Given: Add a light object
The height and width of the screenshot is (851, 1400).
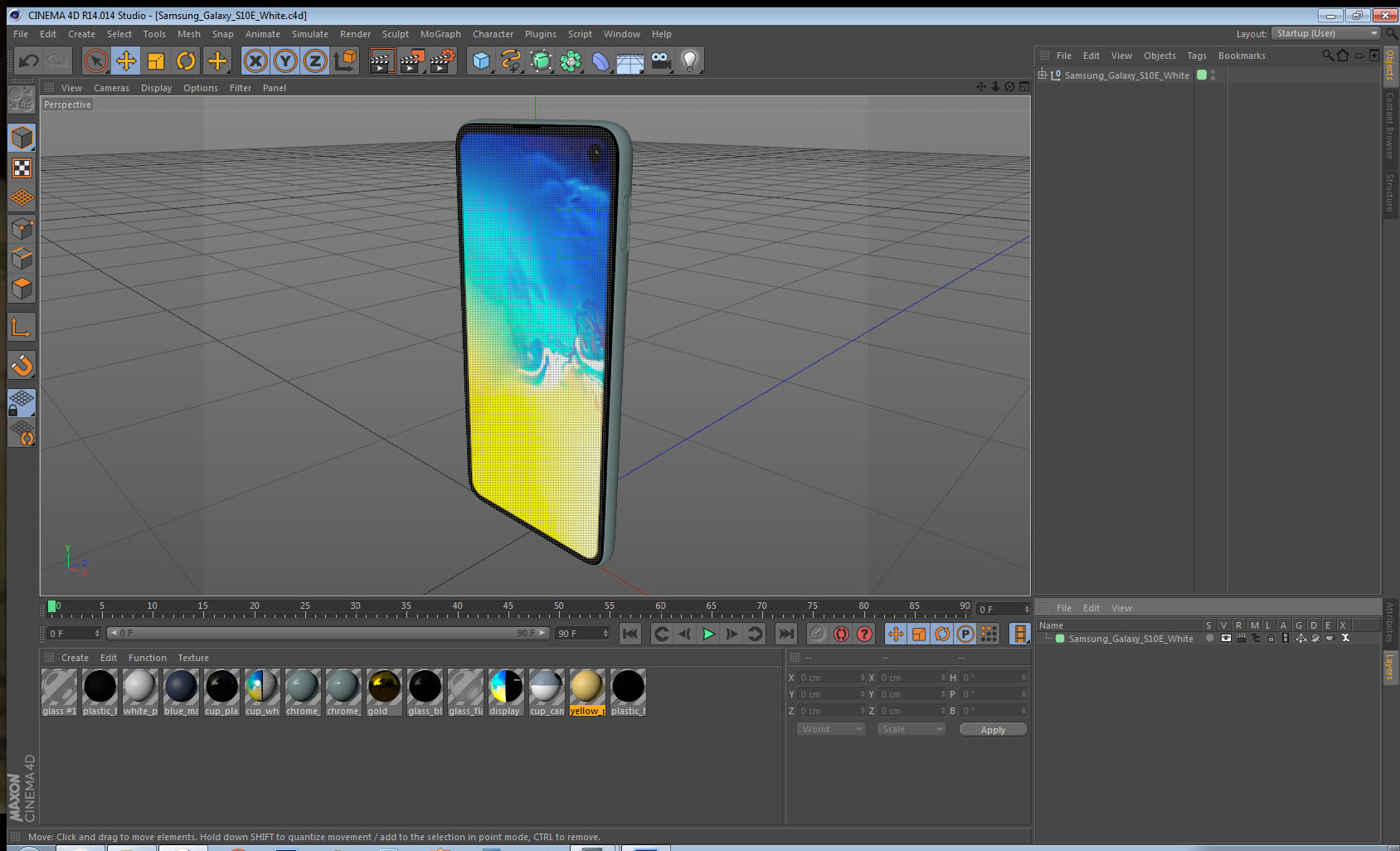Looking at the screenshot, I should pos(690,61).
